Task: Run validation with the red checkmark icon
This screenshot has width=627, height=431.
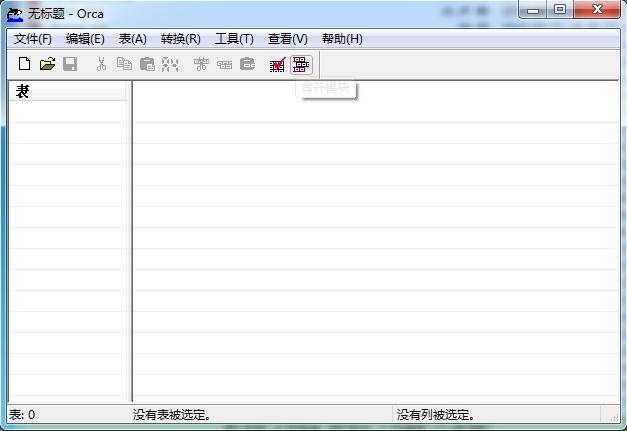Action: click(278, 64)
